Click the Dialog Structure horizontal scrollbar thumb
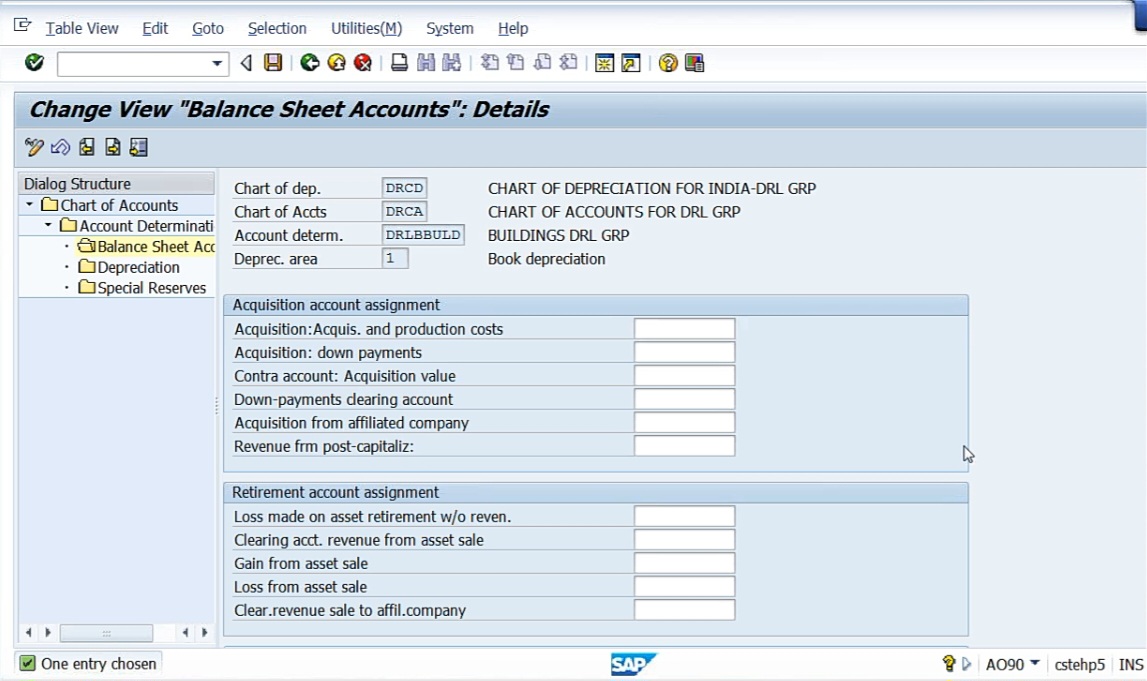1147x681 pixels. tap(106, 633)
